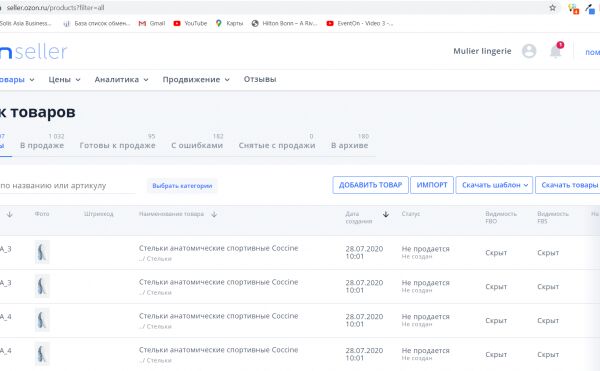Sort by Дата создания arrow
The width and height of the screenshot is (600, 371).
coord(386,214)
